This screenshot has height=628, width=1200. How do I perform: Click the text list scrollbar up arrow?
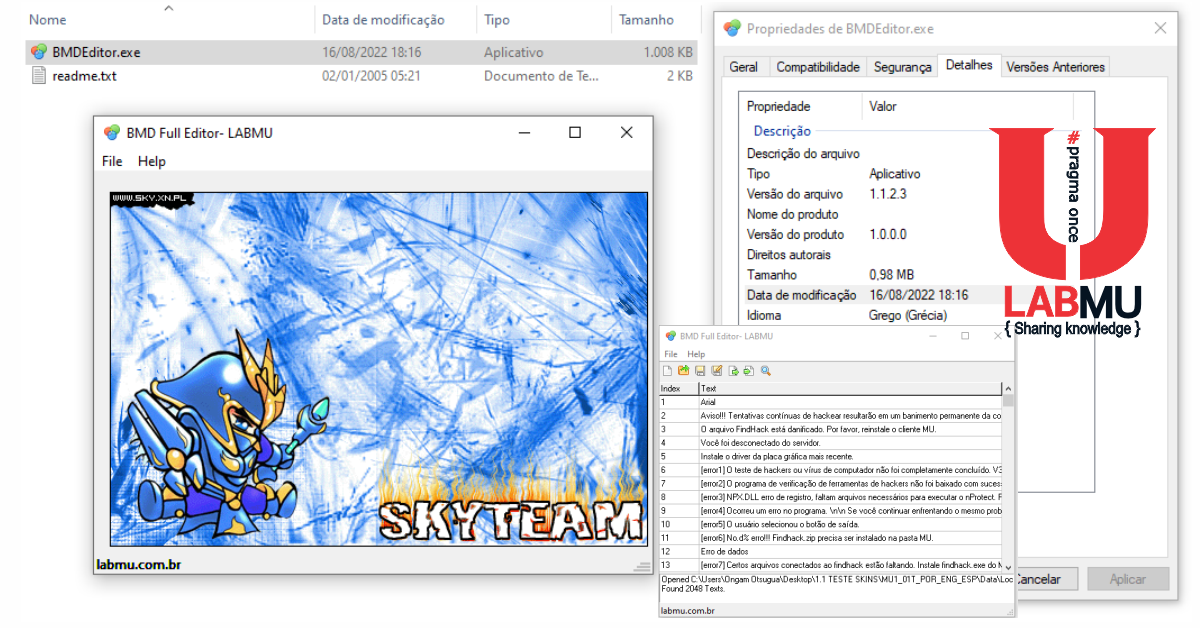pyautogui.click(x=1008, y=388)
